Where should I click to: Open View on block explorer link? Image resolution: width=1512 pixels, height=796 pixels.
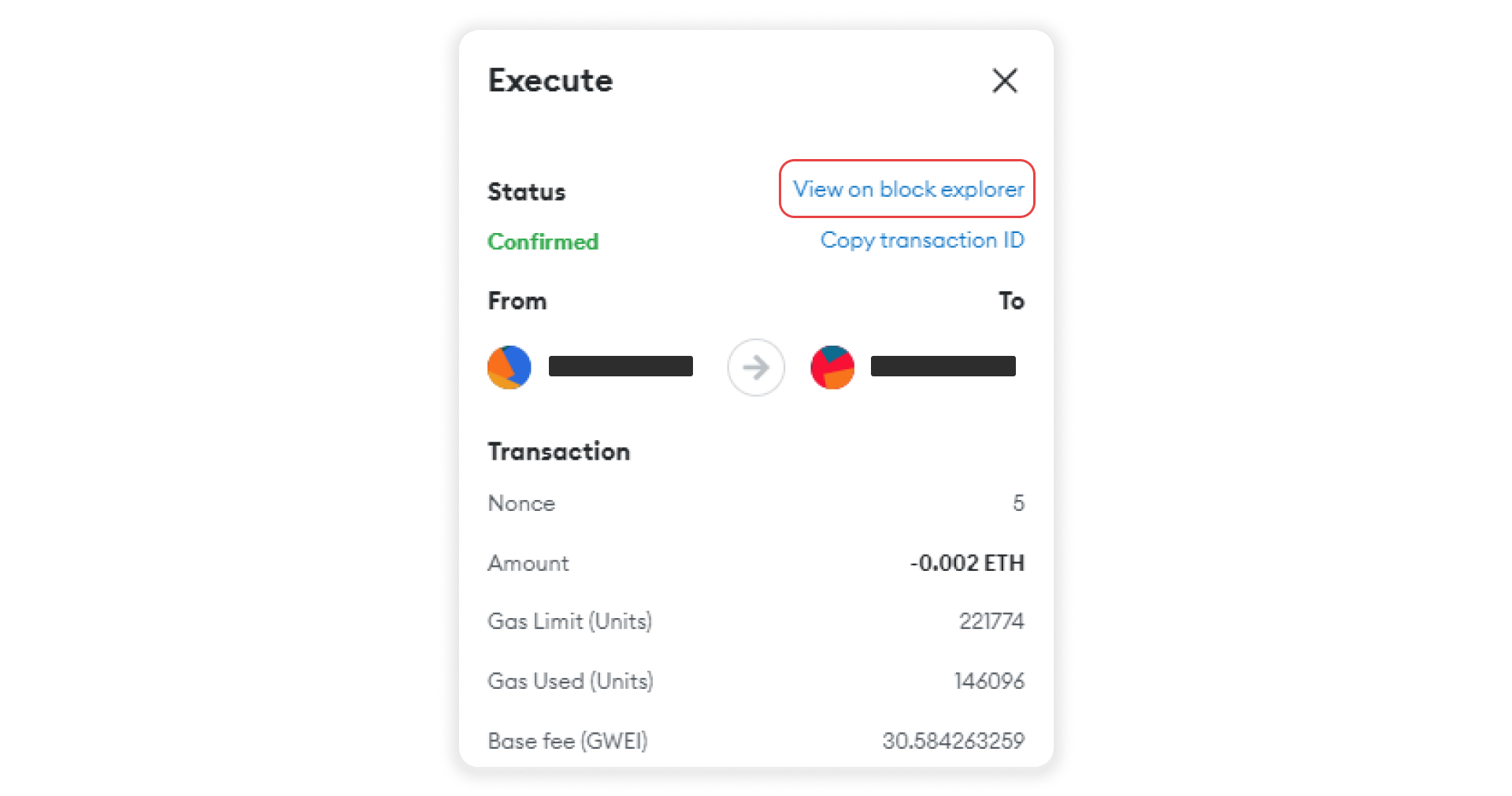907,190
